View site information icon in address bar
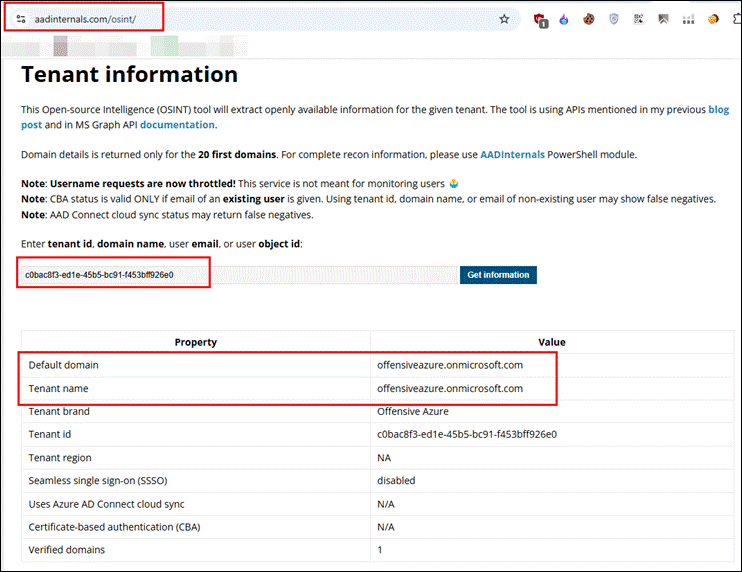Image resolution: width=742 pixels, height=572 pixels. (x=21, y=19)
